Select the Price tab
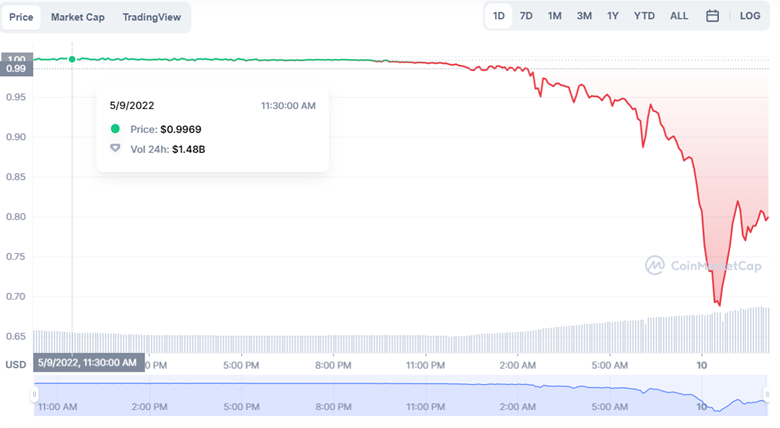The width and height of the screenshot is (780, 428). click(x=21, y=17)
